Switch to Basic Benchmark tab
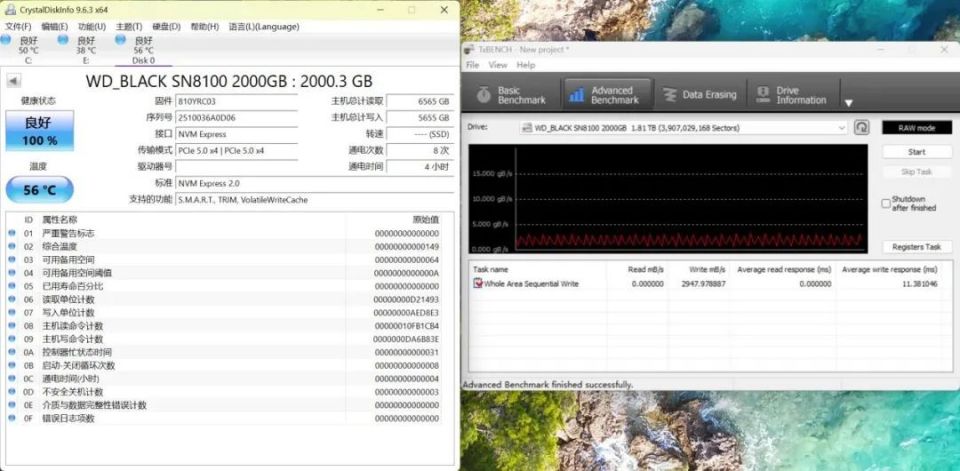The width and height of the screenshot is (960, 471). (511, 95)
